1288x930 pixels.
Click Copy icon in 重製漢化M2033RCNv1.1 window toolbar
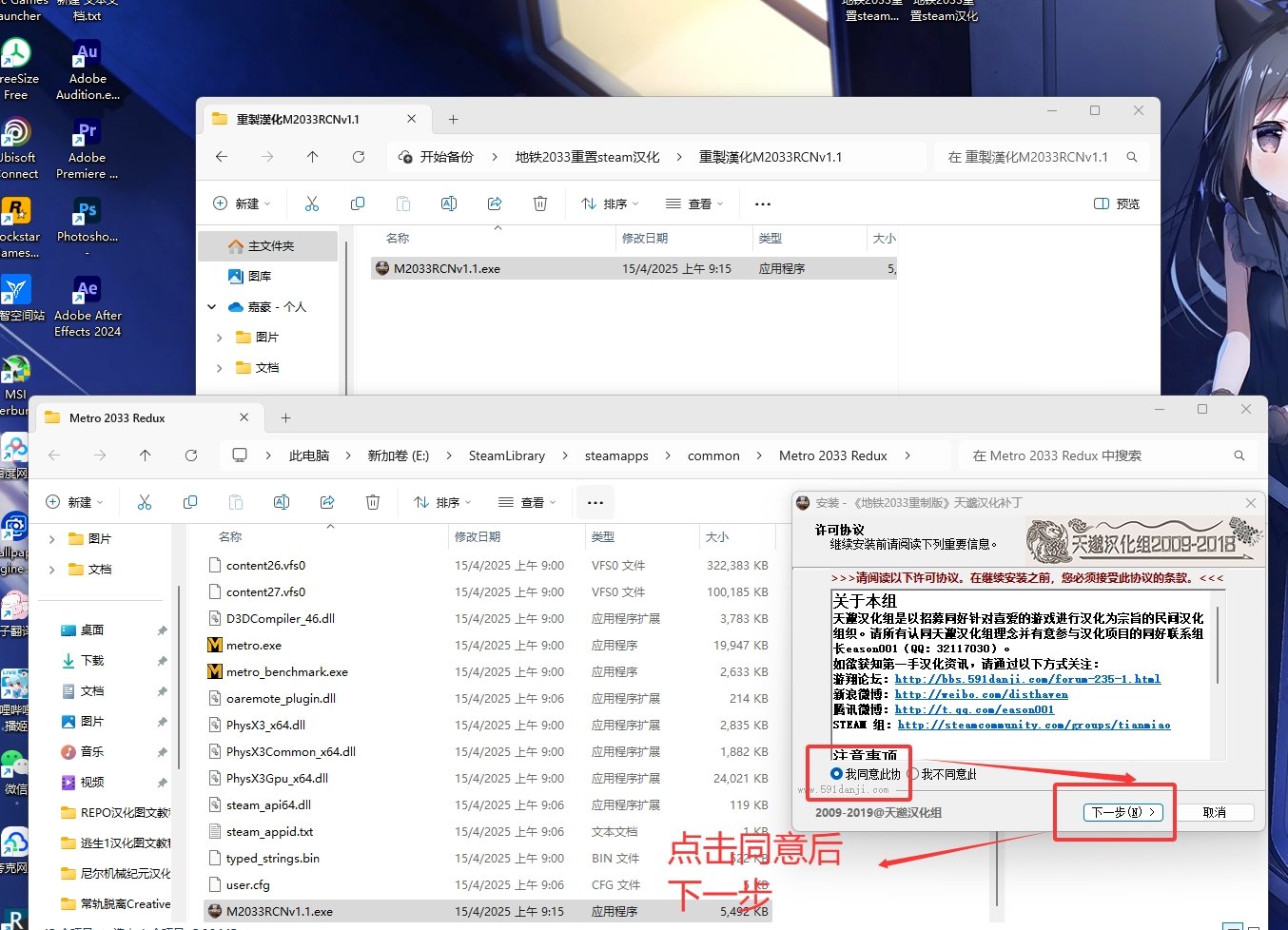pyautogui.click(x=358, y=203)
